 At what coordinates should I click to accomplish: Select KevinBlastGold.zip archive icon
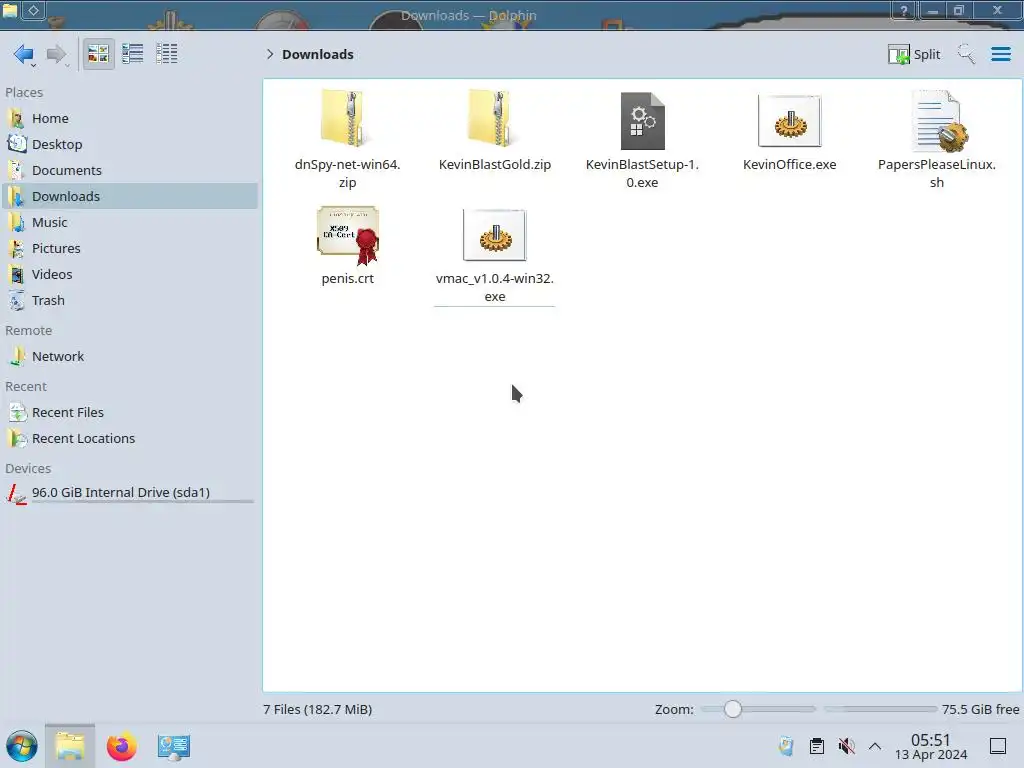(x=494, y=119)
